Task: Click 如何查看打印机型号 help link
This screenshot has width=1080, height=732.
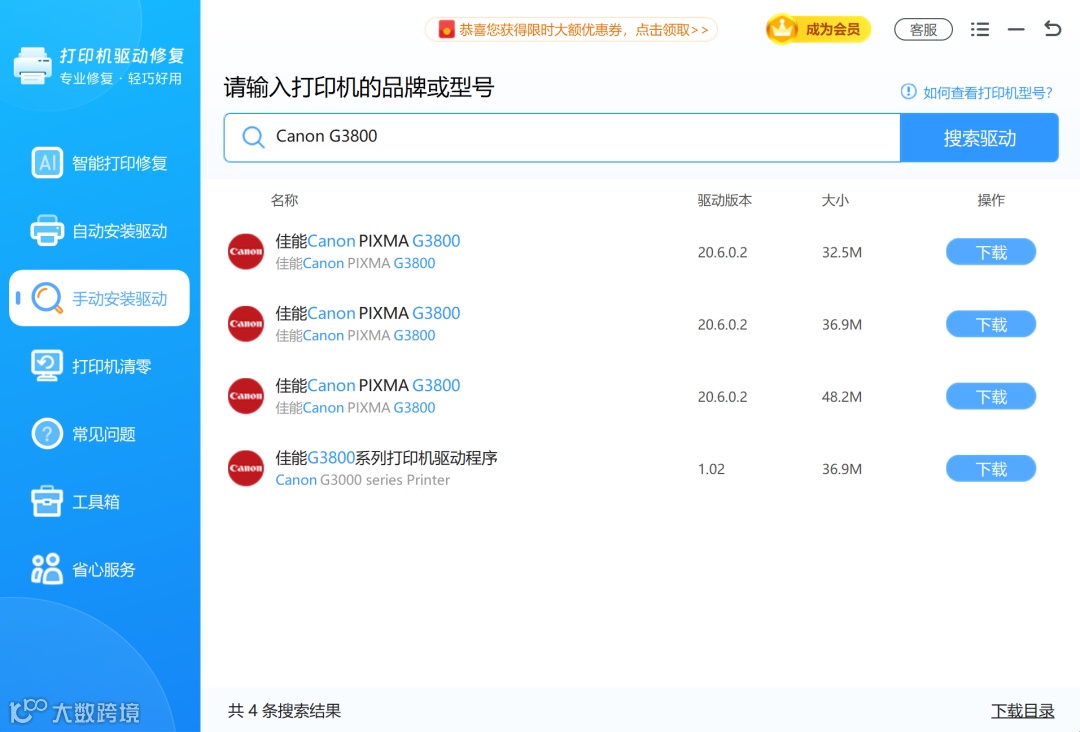Action: pos(987,92)
